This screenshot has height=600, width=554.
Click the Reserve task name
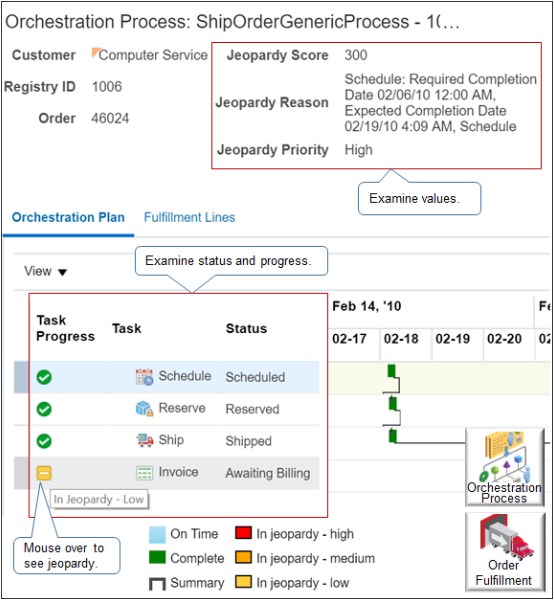click(x=182, y=408)
